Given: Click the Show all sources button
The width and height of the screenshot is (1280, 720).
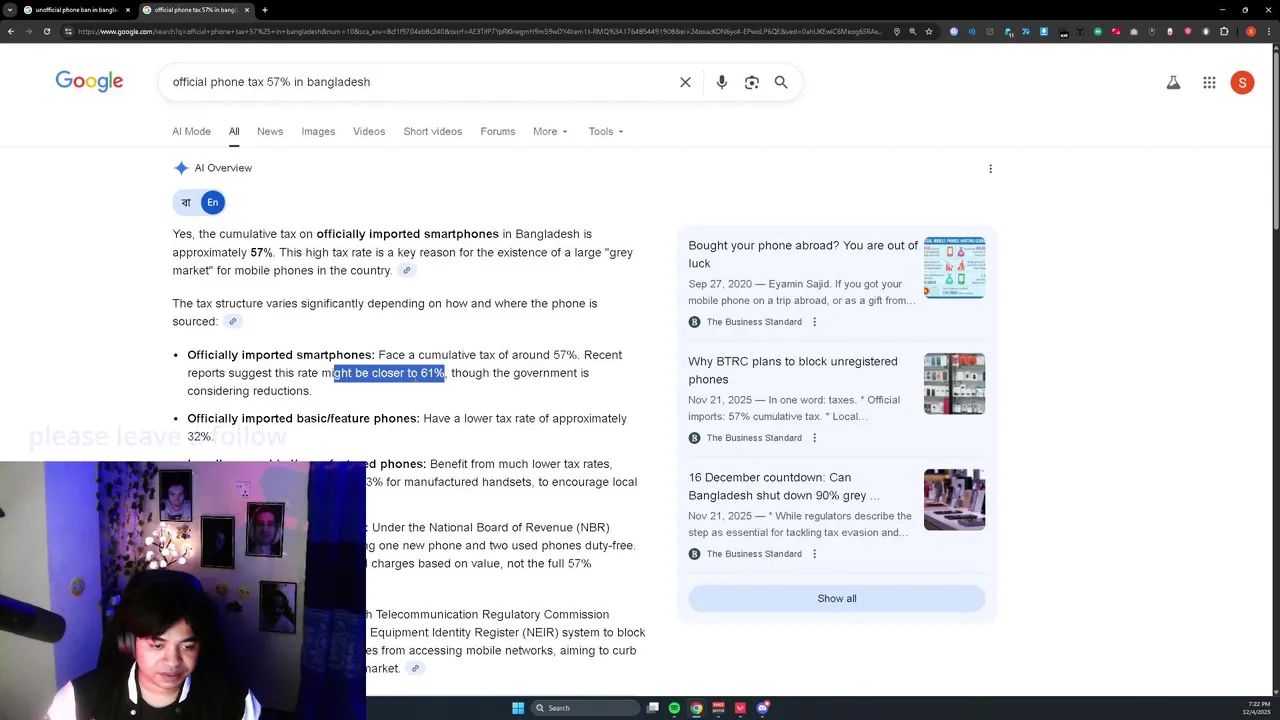Looking at the screenshot, I should tap(837, 598).
